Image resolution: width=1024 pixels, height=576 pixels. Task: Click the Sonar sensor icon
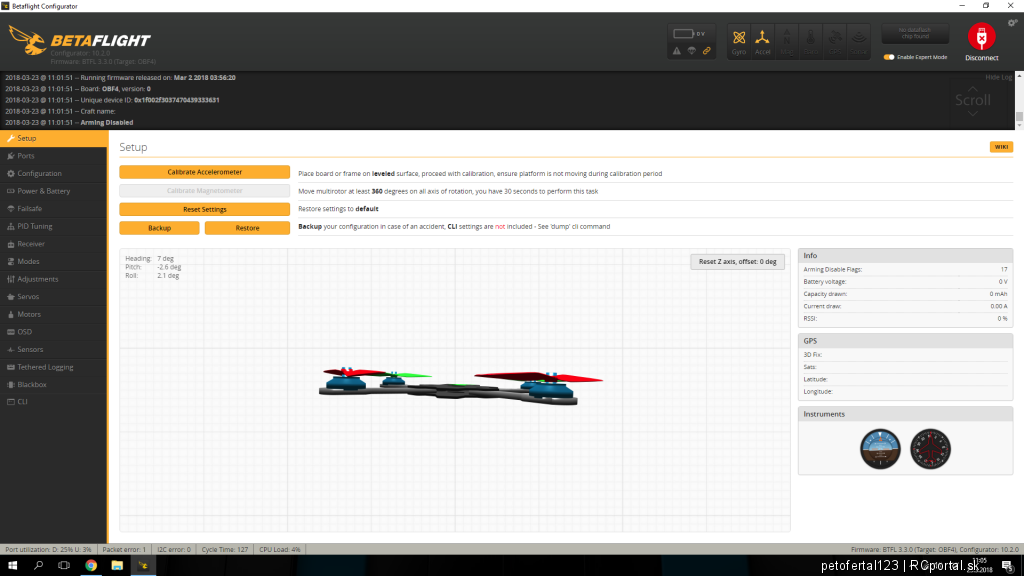click(x=858, y=42)
